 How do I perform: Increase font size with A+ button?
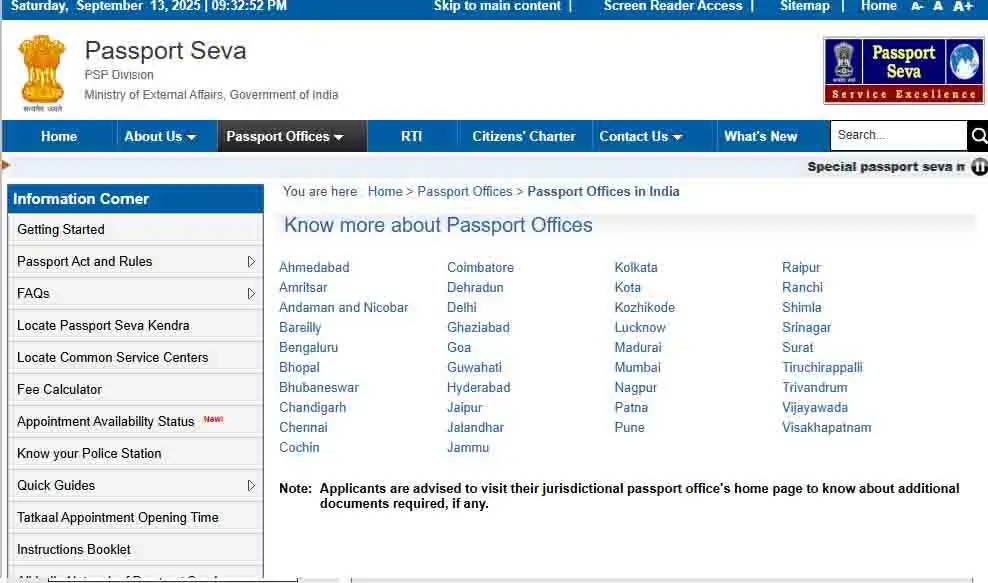click(963, 6)
